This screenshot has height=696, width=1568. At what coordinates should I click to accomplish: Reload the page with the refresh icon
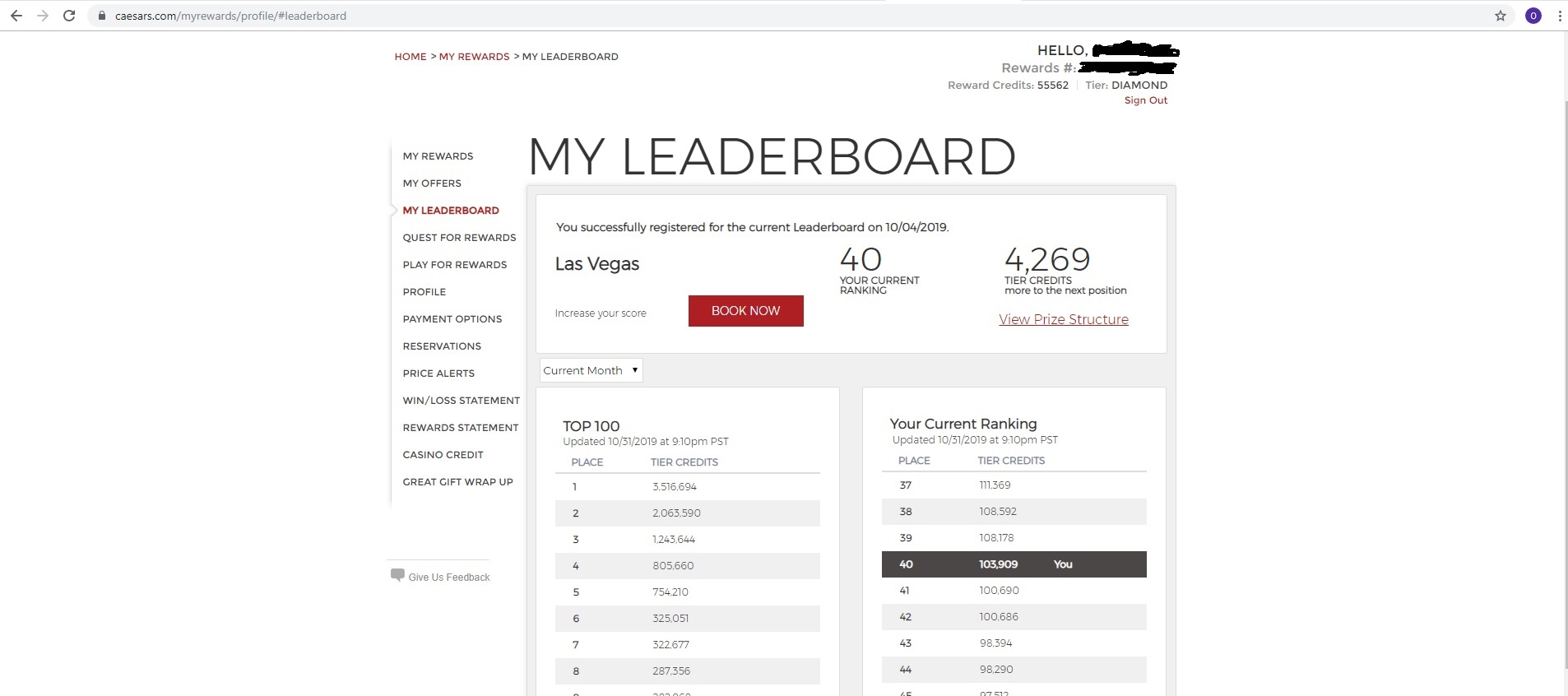click(70, 16)
